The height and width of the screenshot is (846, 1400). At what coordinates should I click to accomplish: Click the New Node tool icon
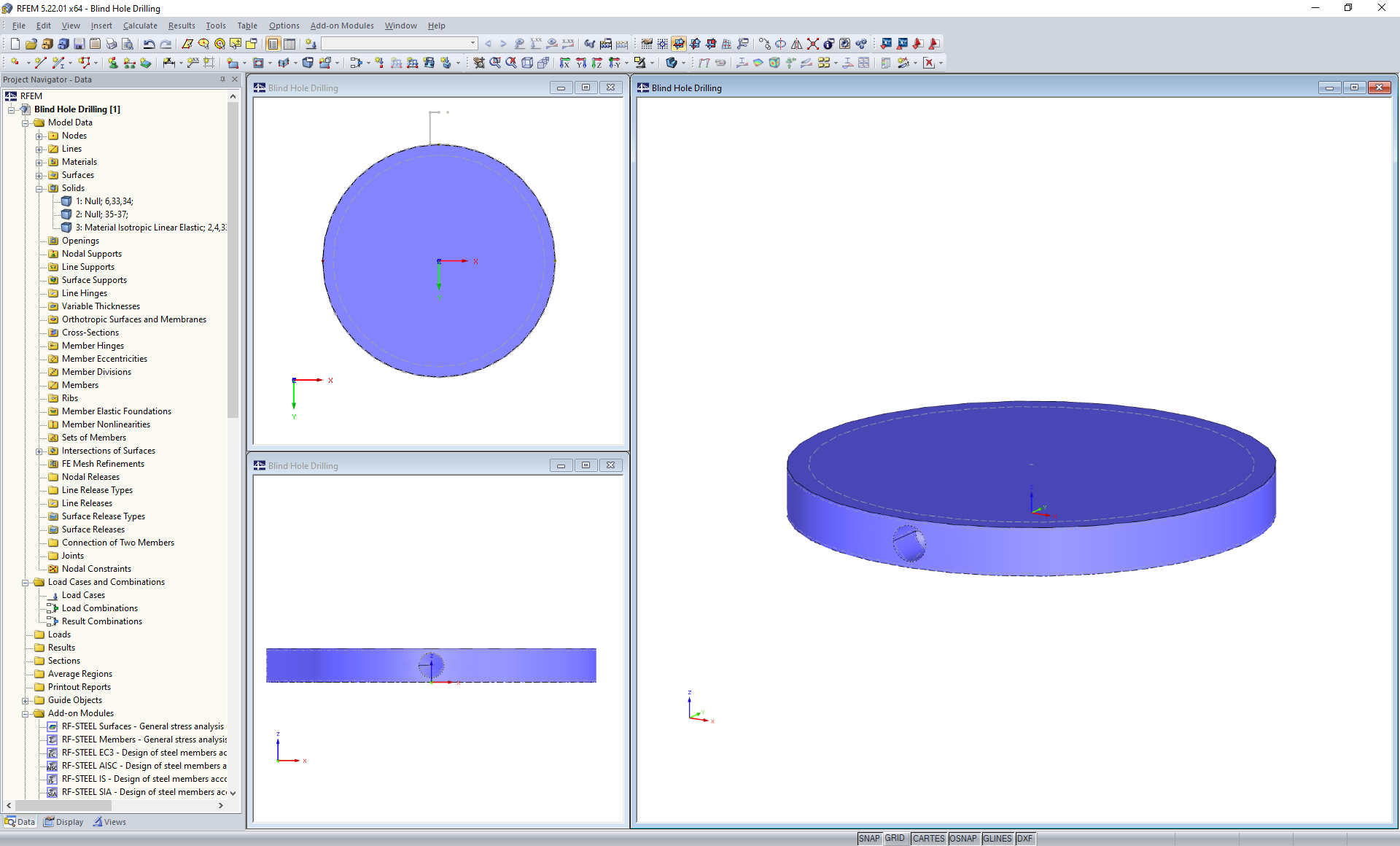[x=15, y=63]
